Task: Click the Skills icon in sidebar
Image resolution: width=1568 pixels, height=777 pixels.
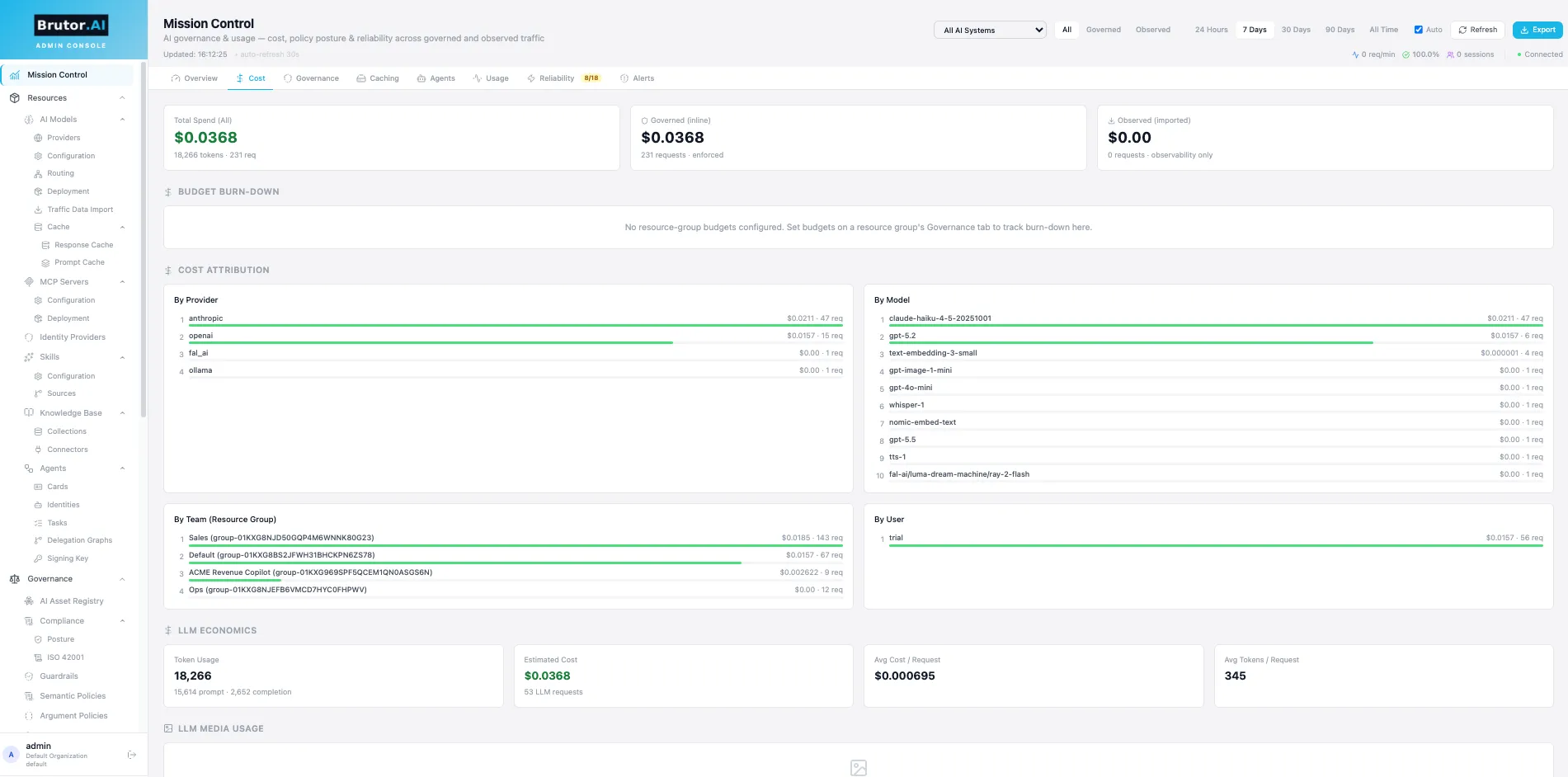Action: pyautogui.click(x=29, y=357)
